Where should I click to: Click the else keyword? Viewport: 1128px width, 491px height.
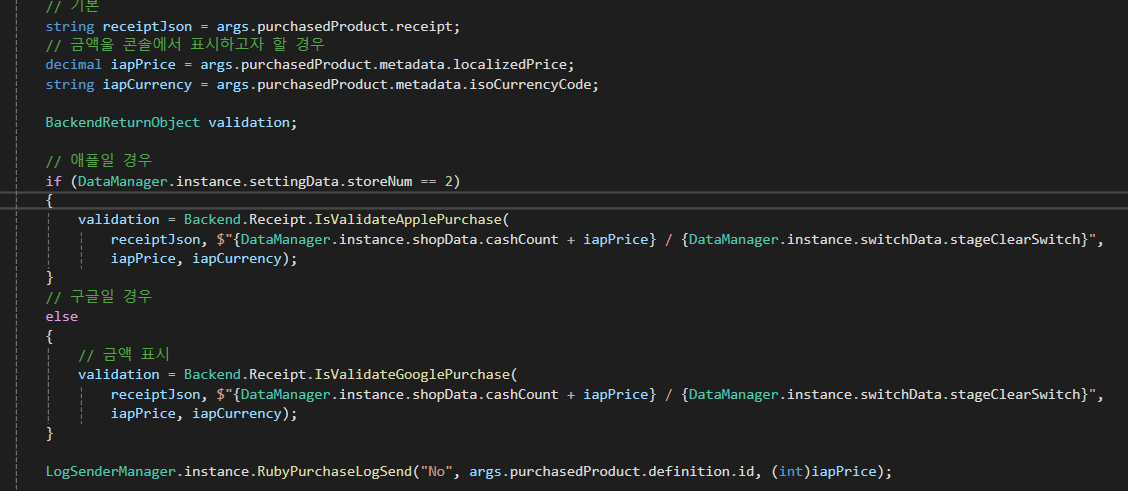point(61,316)
